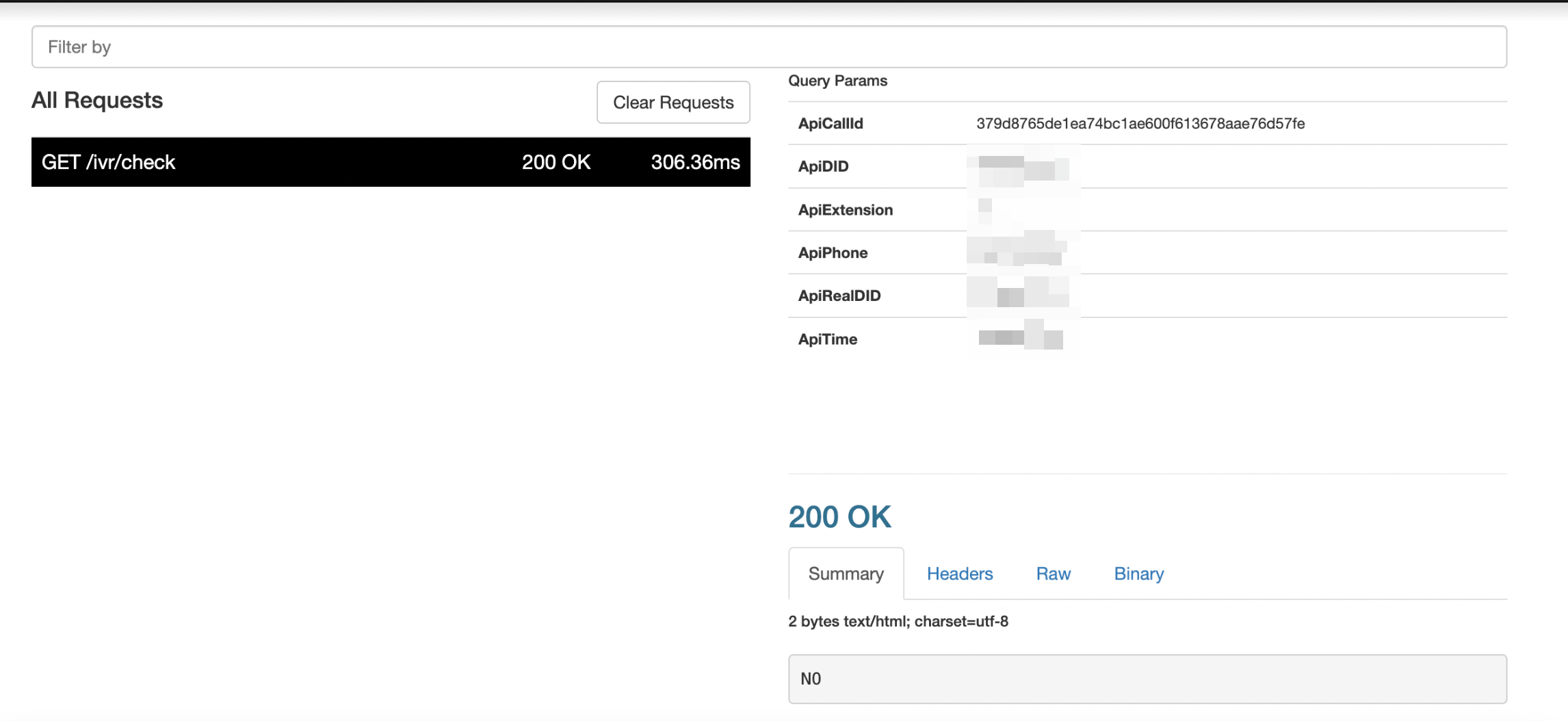Viewport: 1568px width, 721px height.
Task: Select the Summary tab
Action: pos(846,573)
